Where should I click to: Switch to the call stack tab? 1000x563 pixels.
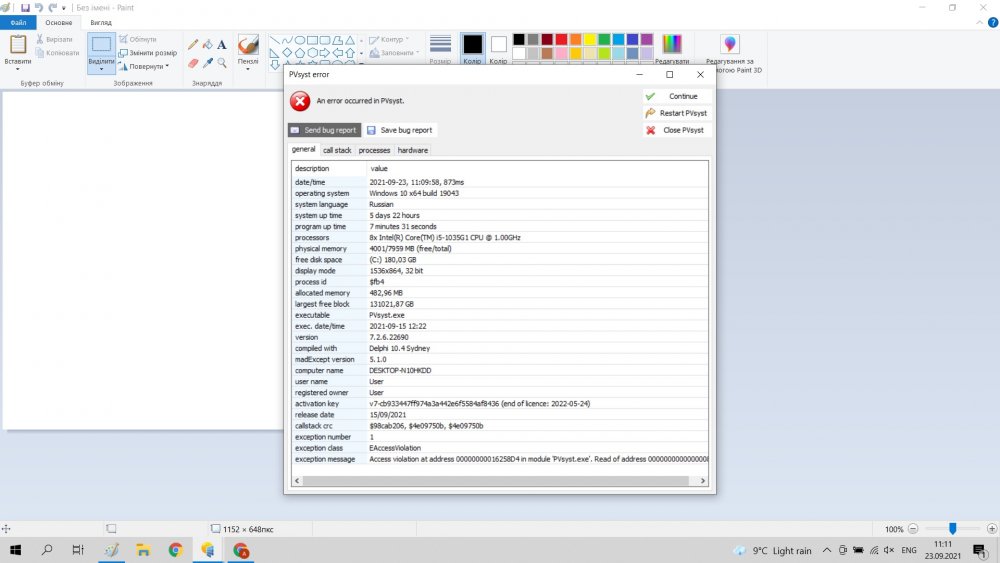tap(337, 150)
